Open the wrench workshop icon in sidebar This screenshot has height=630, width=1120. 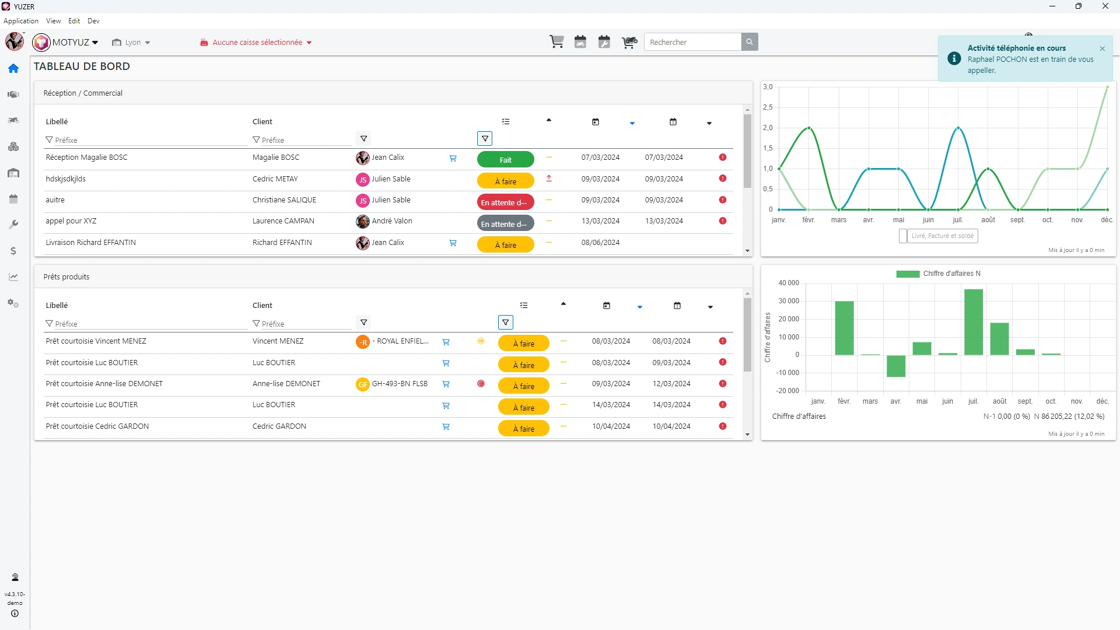pos(14,224)
